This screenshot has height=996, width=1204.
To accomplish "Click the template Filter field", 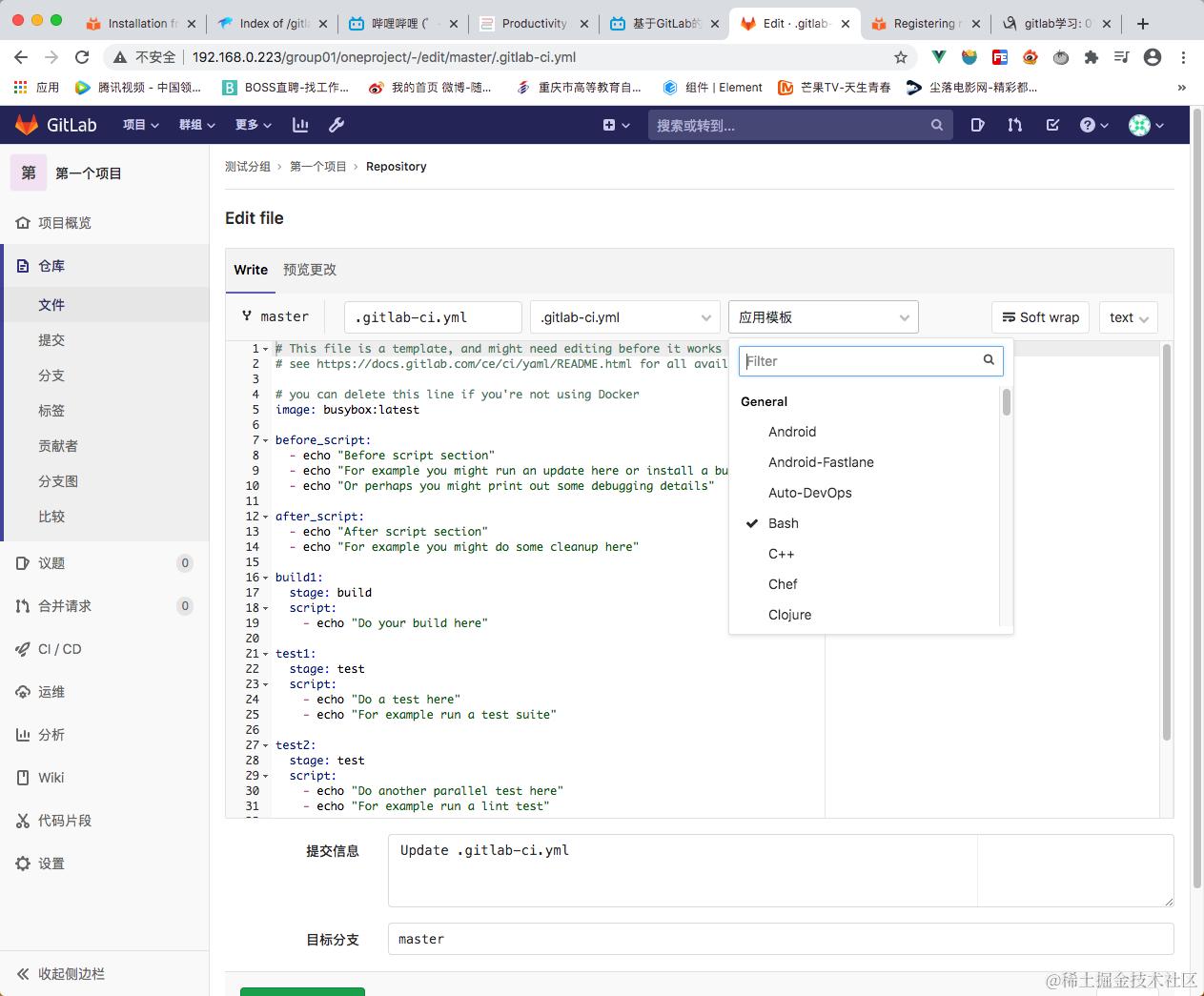I will point(871,360).
